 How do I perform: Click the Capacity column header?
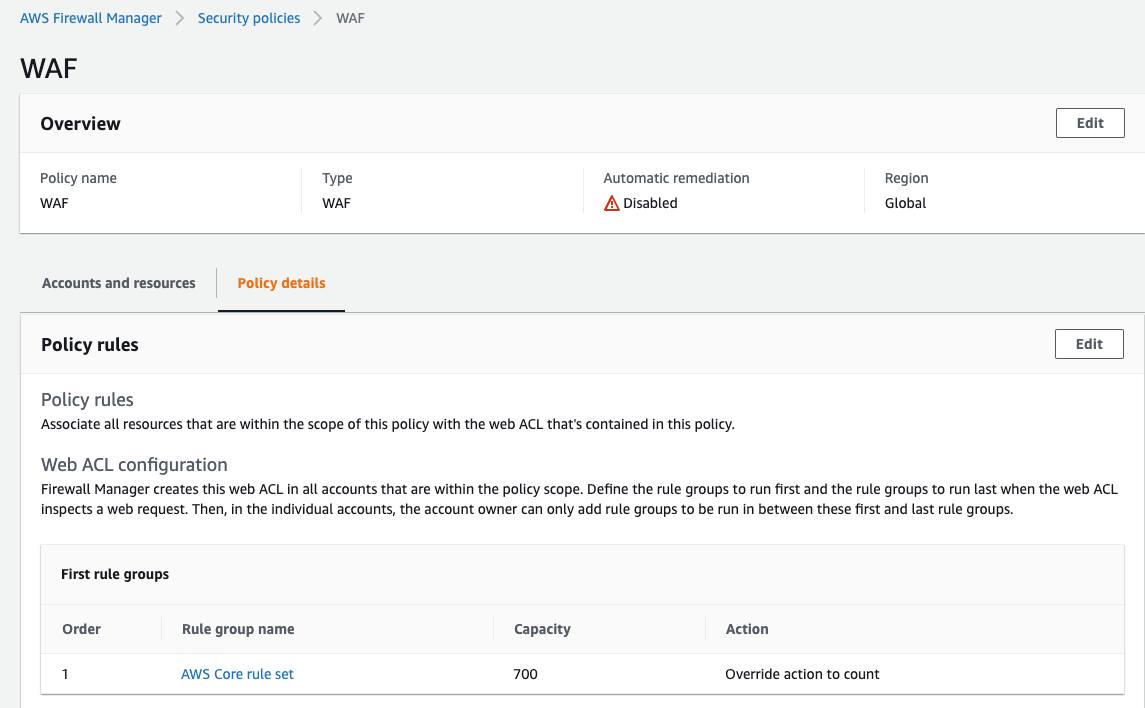click(542, 629)
